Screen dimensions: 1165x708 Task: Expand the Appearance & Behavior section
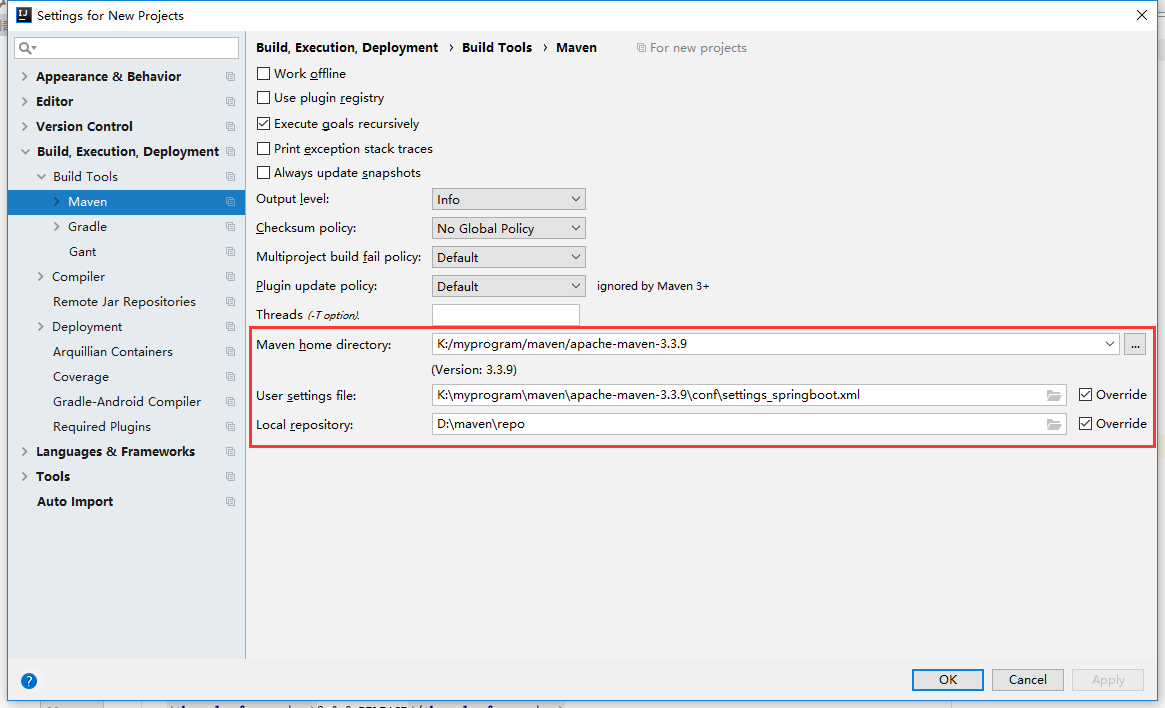click(25, 77)
